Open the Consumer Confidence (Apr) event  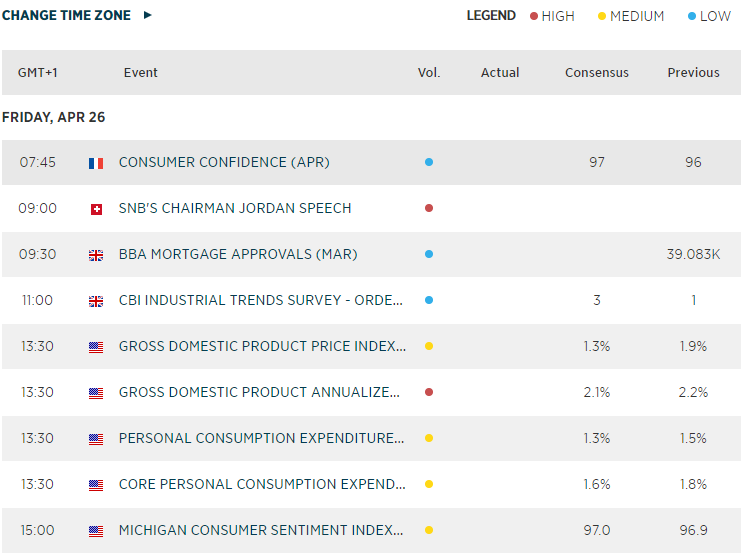(x=224, y=162)
